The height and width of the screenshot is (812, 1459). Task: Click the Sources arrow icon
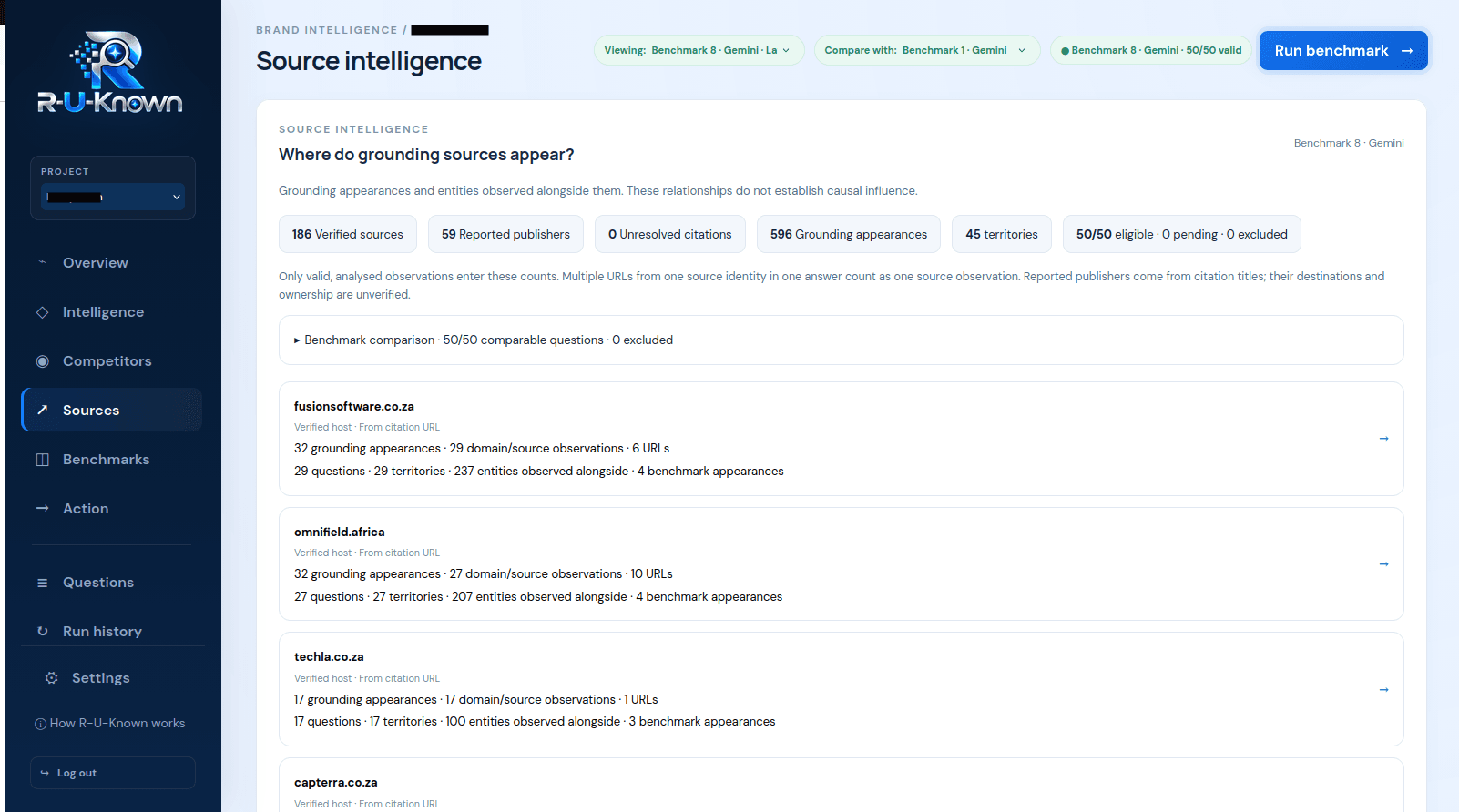click(x=42, y=410)
